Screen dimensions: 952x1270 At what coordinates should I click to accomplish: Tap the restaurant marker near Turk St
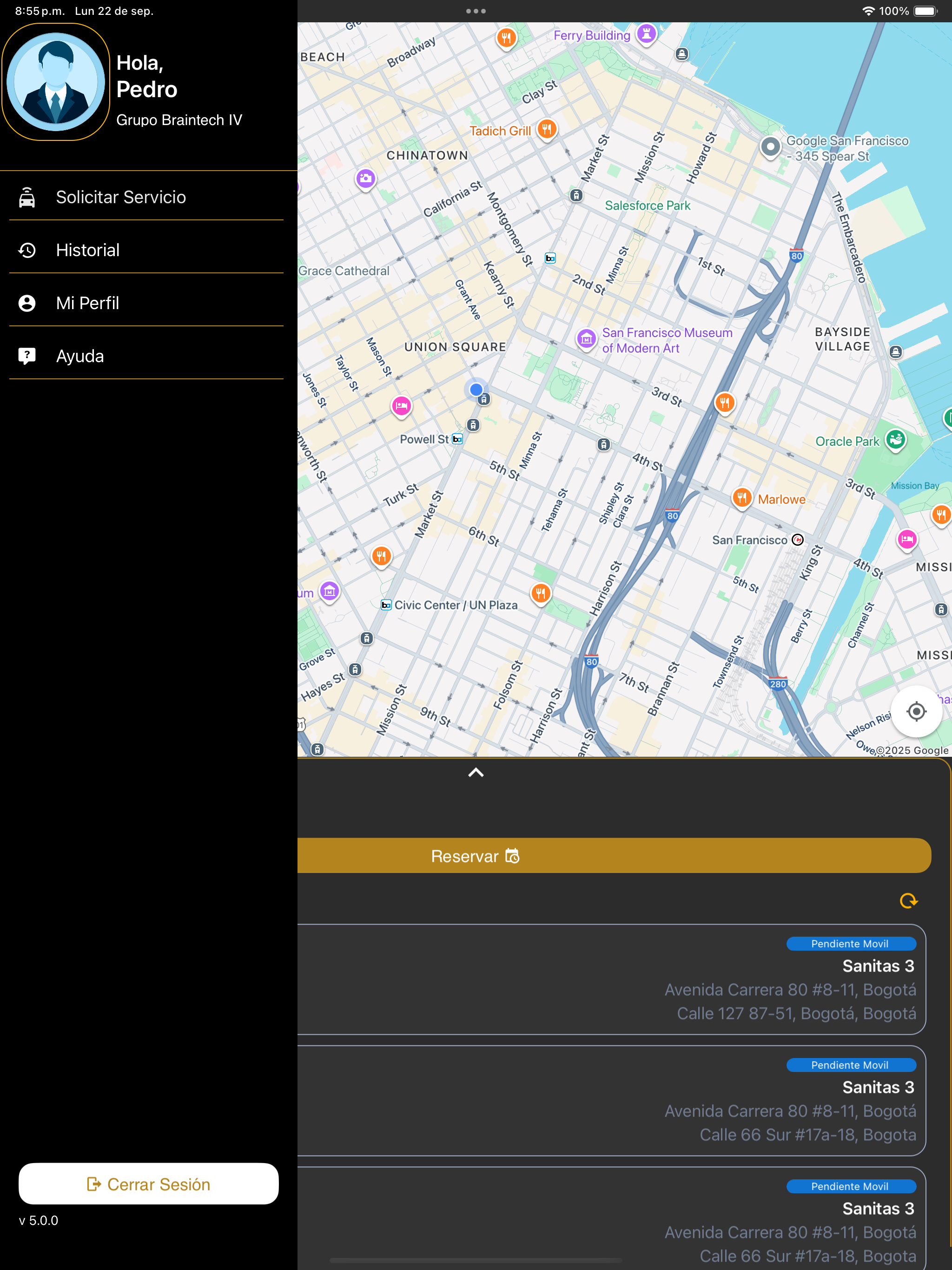[381, 556]
